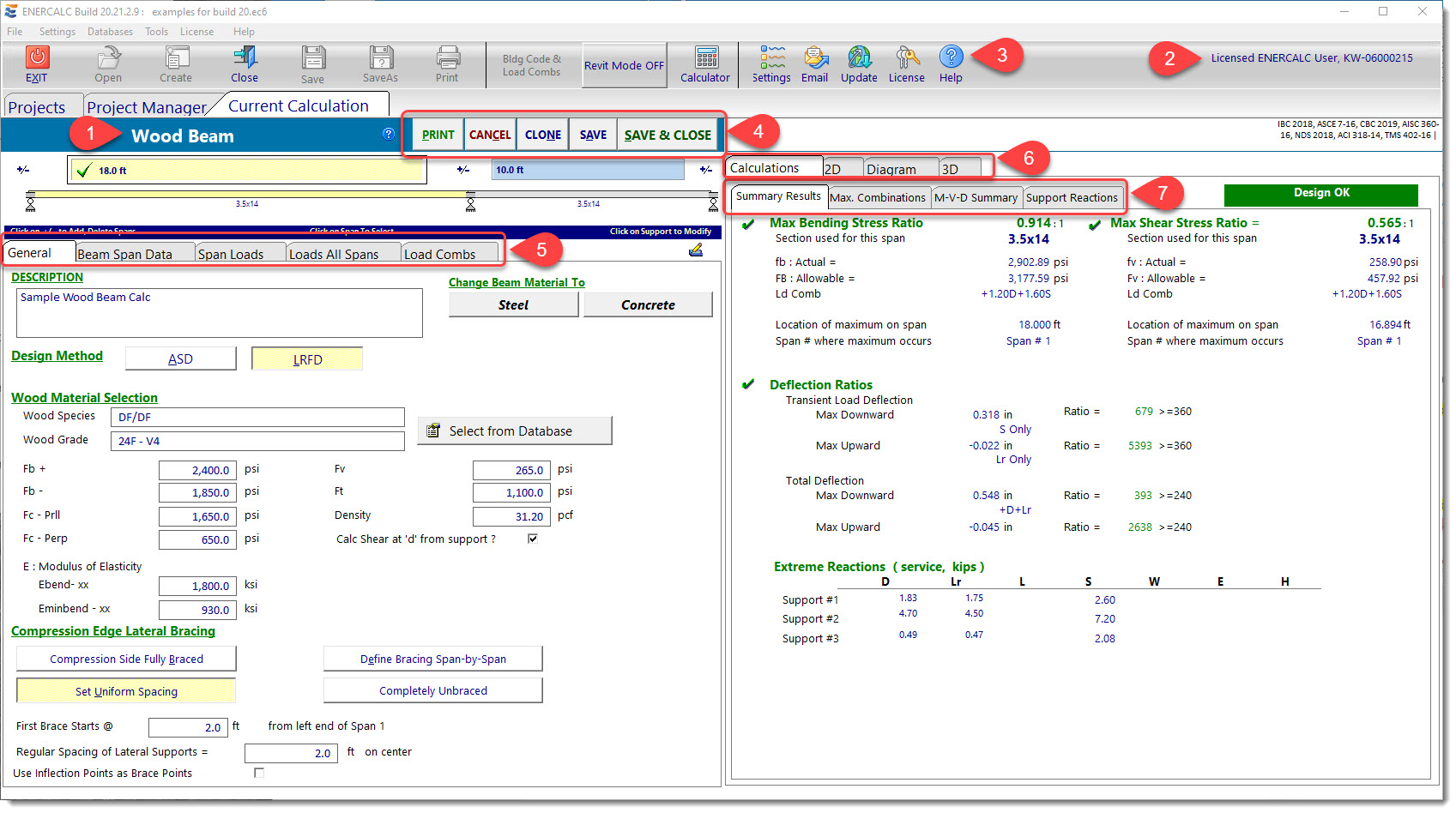This screenshot has height=813, width=1456.
Task: Click the SAVE & CLOSE button
Action: click(x=668, y=135)
